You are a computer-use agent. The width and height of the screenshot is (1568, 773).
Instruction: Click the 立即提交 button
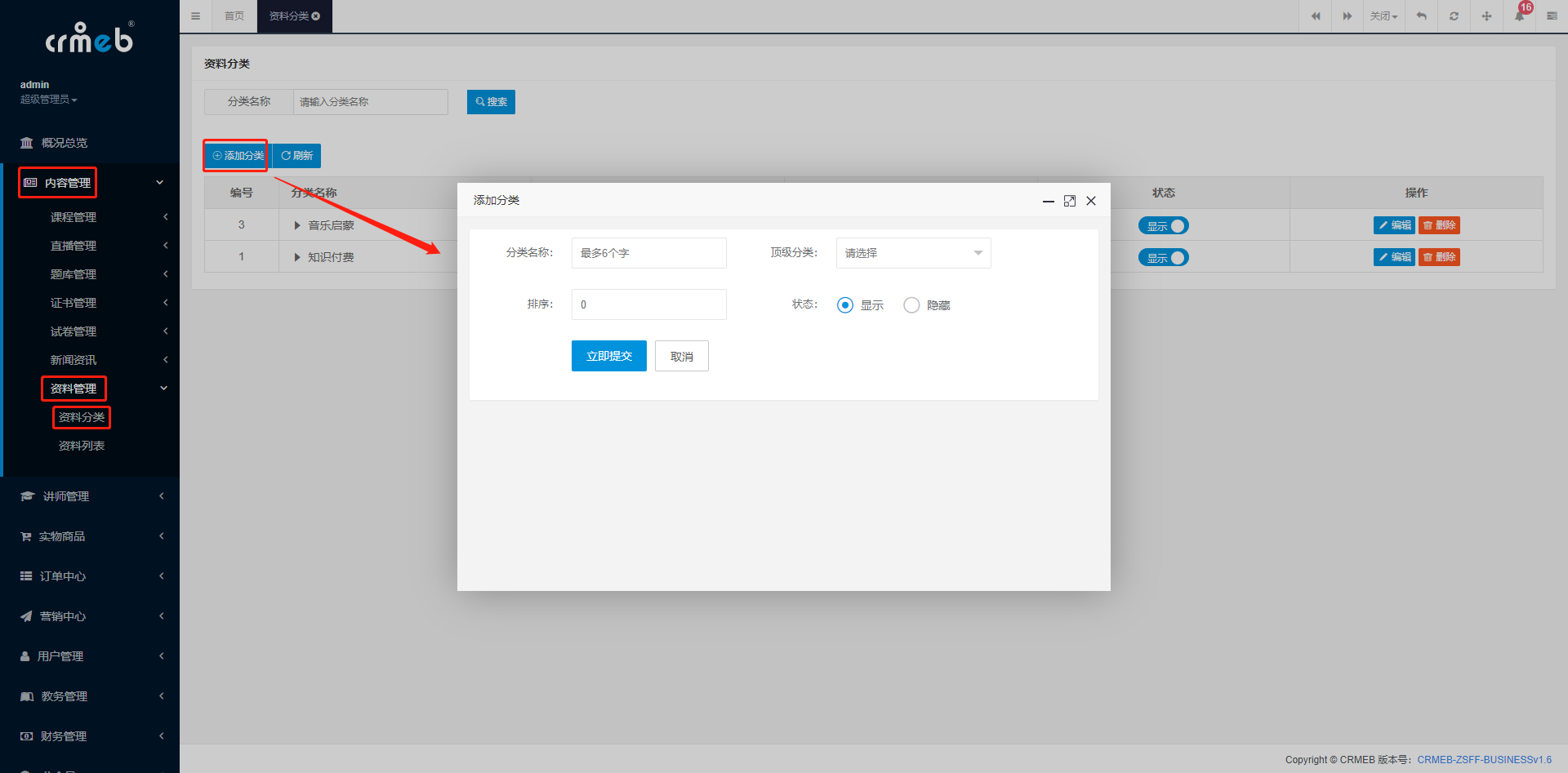click(609, 356)
